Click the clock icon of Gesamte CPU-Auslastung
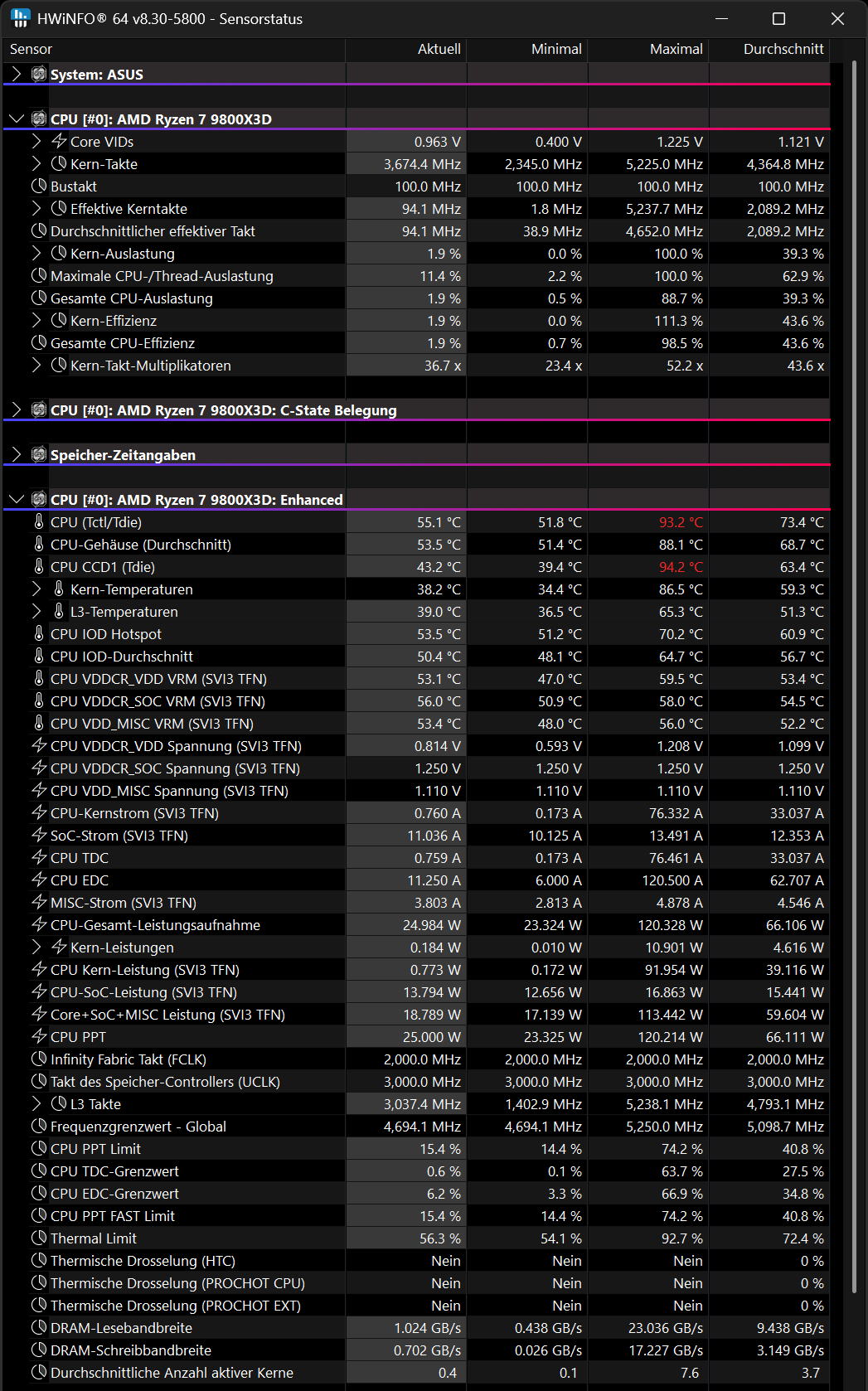This screenshot has height=1391, width=868. [x=39, y=298]
